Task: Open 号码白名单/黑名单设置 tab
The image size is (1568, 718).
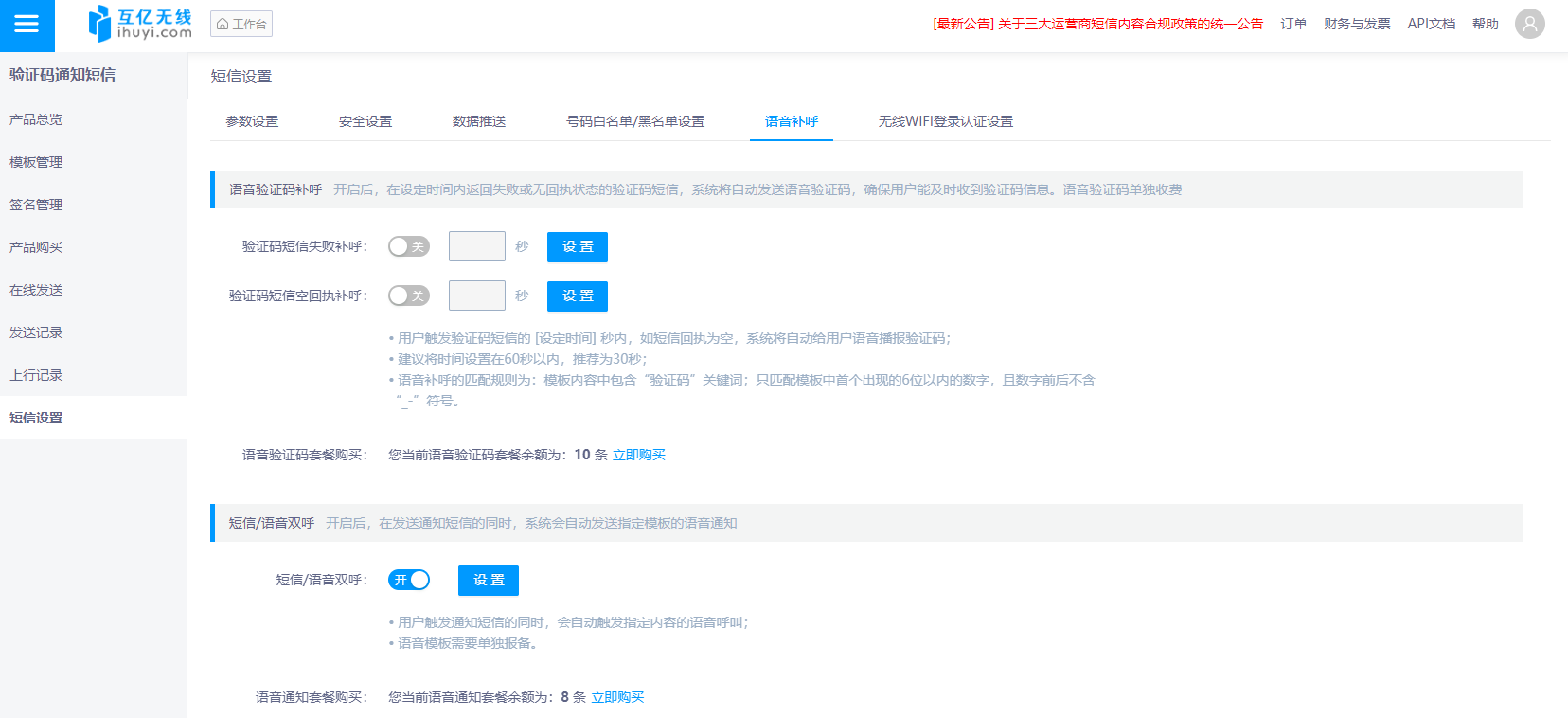Action: (635, 121)
